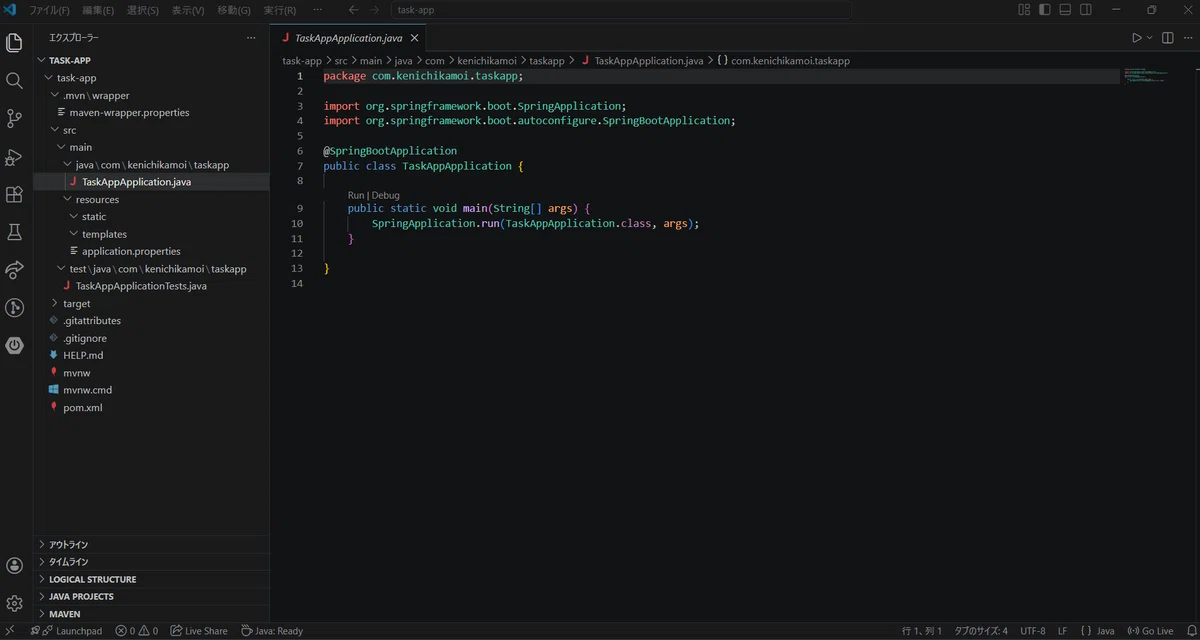Screen dimensions: 1200x640
Task: Click the errors and warnings count
Action: (136, 631)
